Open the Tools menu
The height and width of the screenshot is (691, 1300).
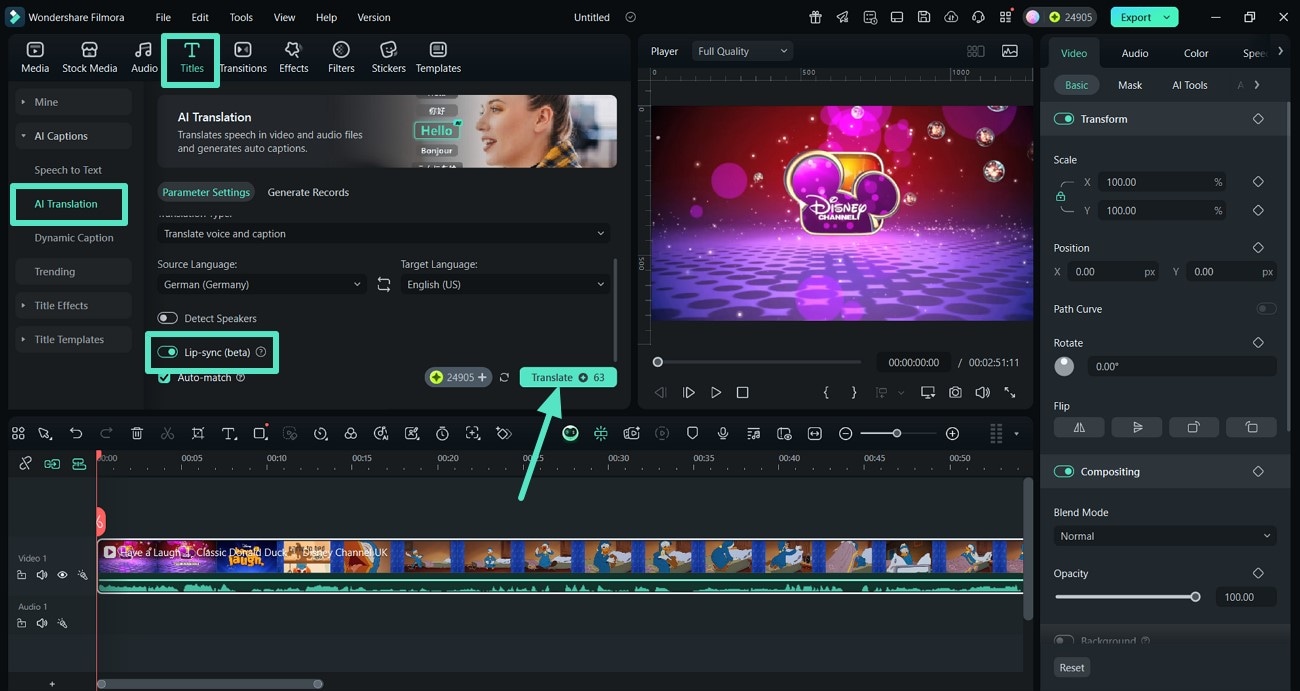click(x=241, y=17)
